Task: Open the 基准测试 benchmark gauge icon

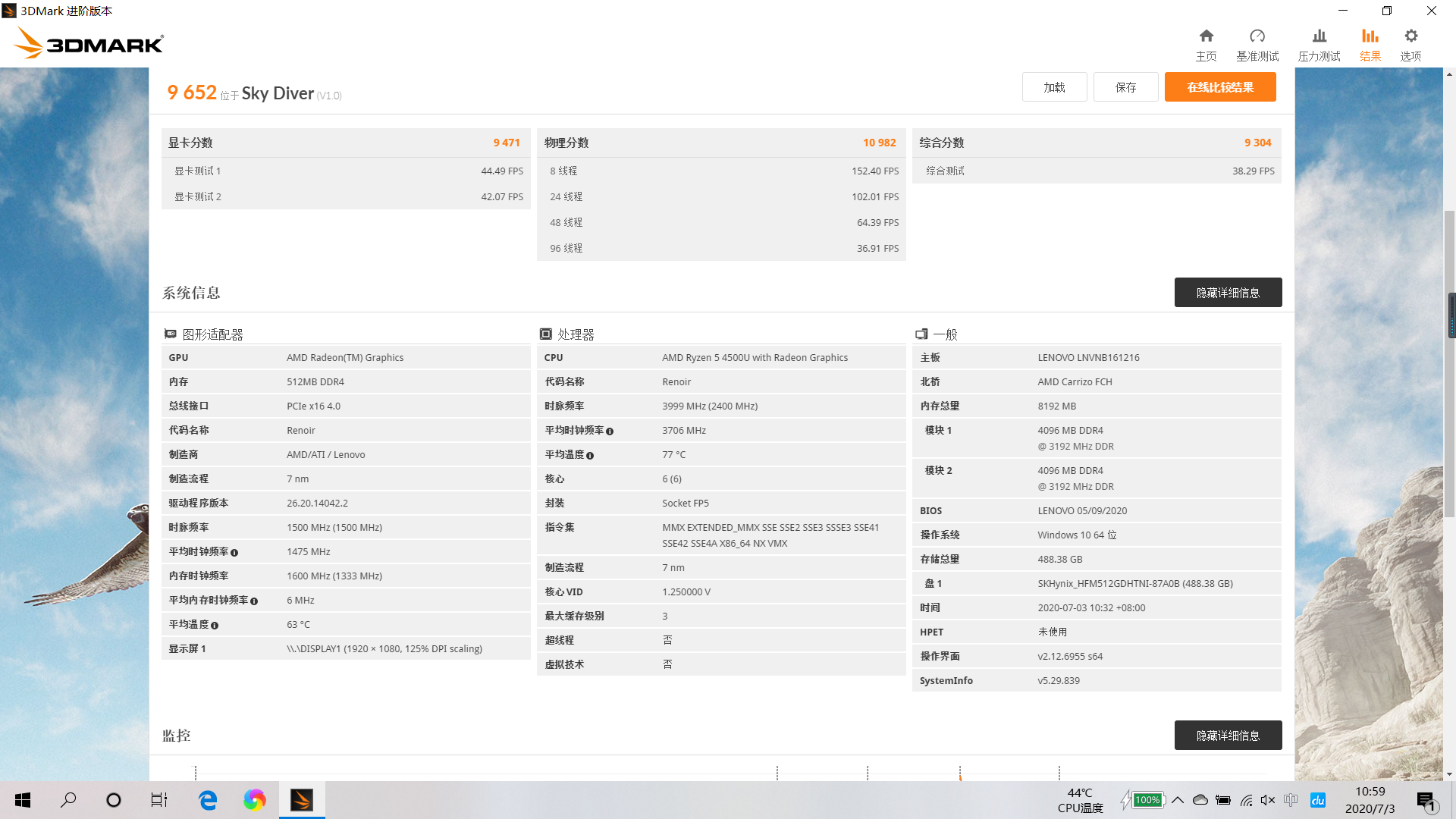Action: [1257, 36]
